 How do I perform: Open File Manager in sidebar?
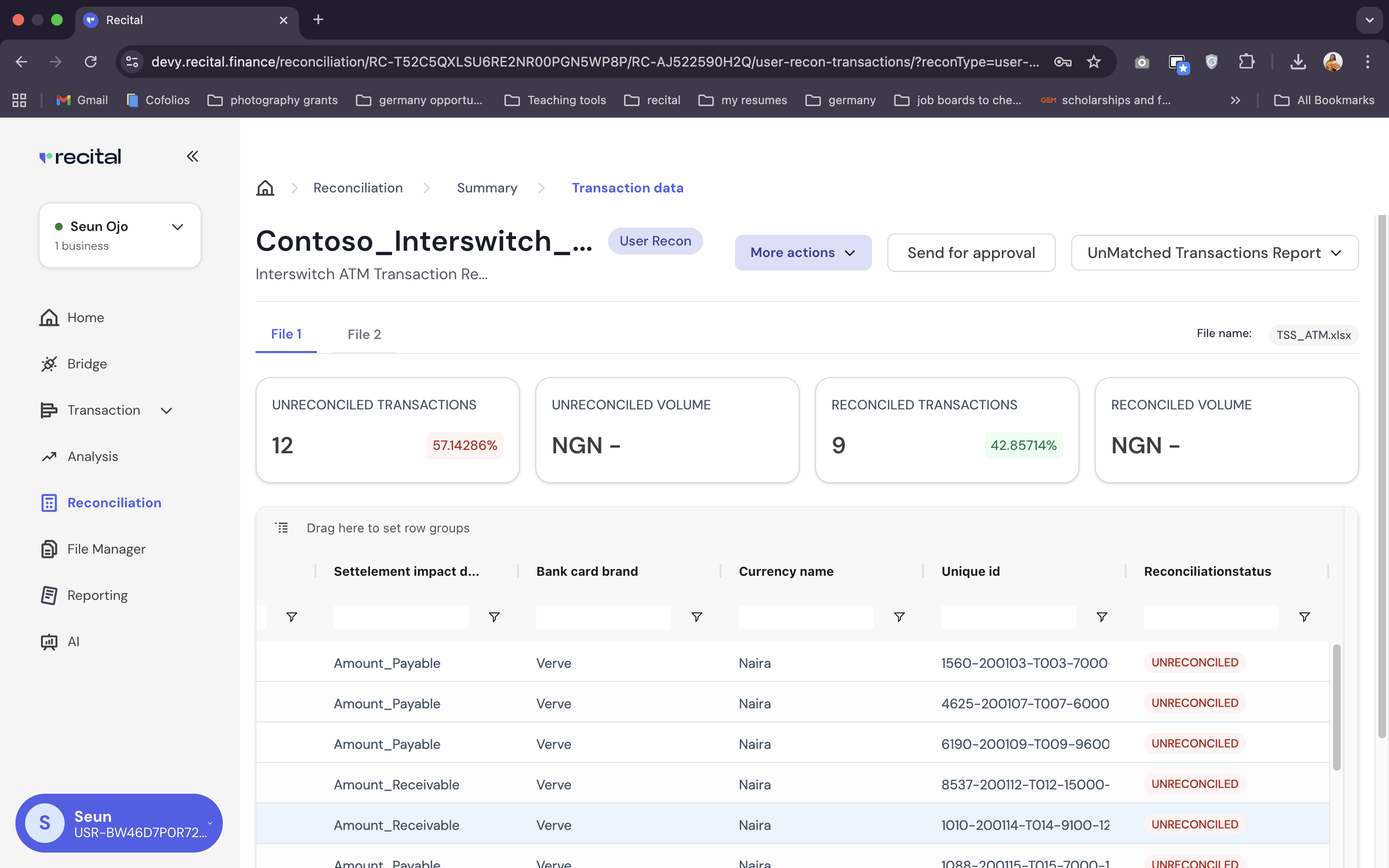[x=106, y=549]
